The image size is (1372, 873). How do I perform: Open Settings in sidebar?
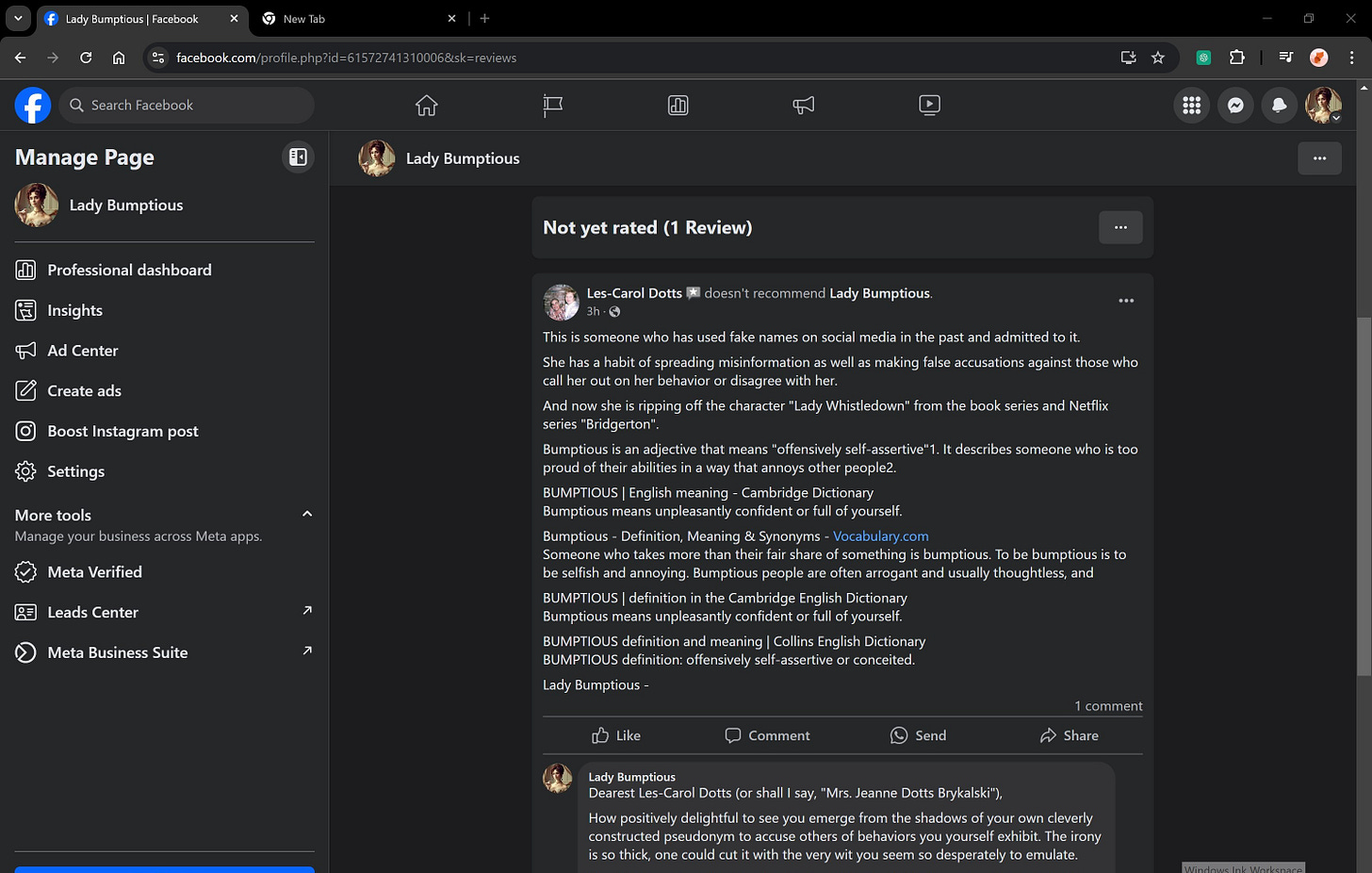click(165, 471)
